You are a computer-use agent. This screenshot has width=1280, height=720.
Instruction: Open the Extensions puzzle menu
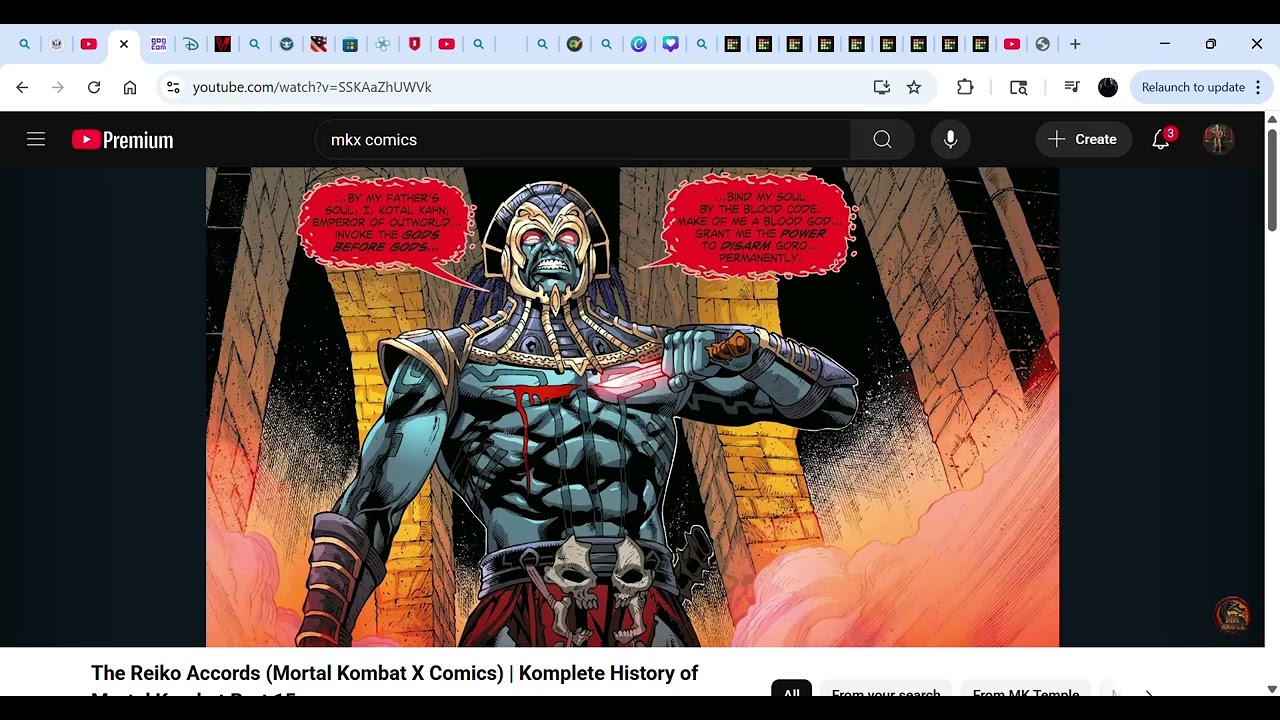[x=965, y=87]
